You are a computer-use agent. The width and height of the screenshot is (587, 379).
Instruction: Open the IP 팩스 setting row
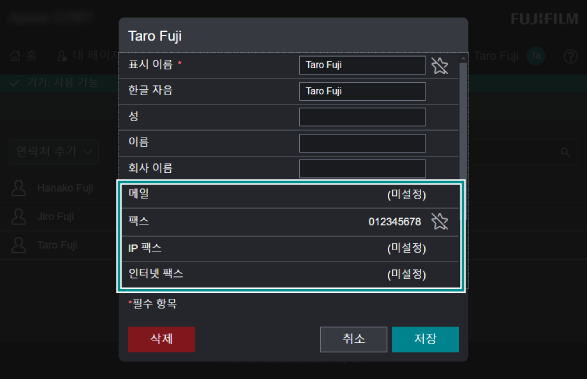(291, 248)
